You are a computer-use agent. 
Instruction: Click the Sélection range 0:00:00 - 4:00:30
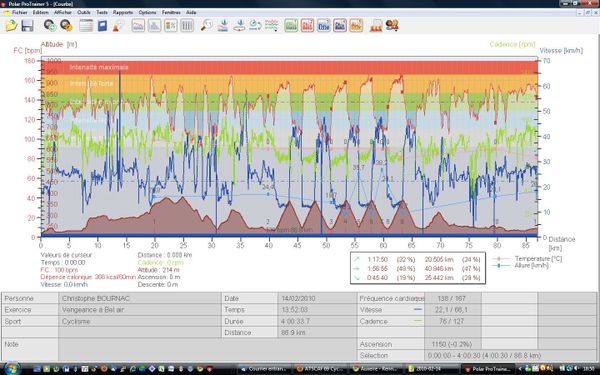510,355
